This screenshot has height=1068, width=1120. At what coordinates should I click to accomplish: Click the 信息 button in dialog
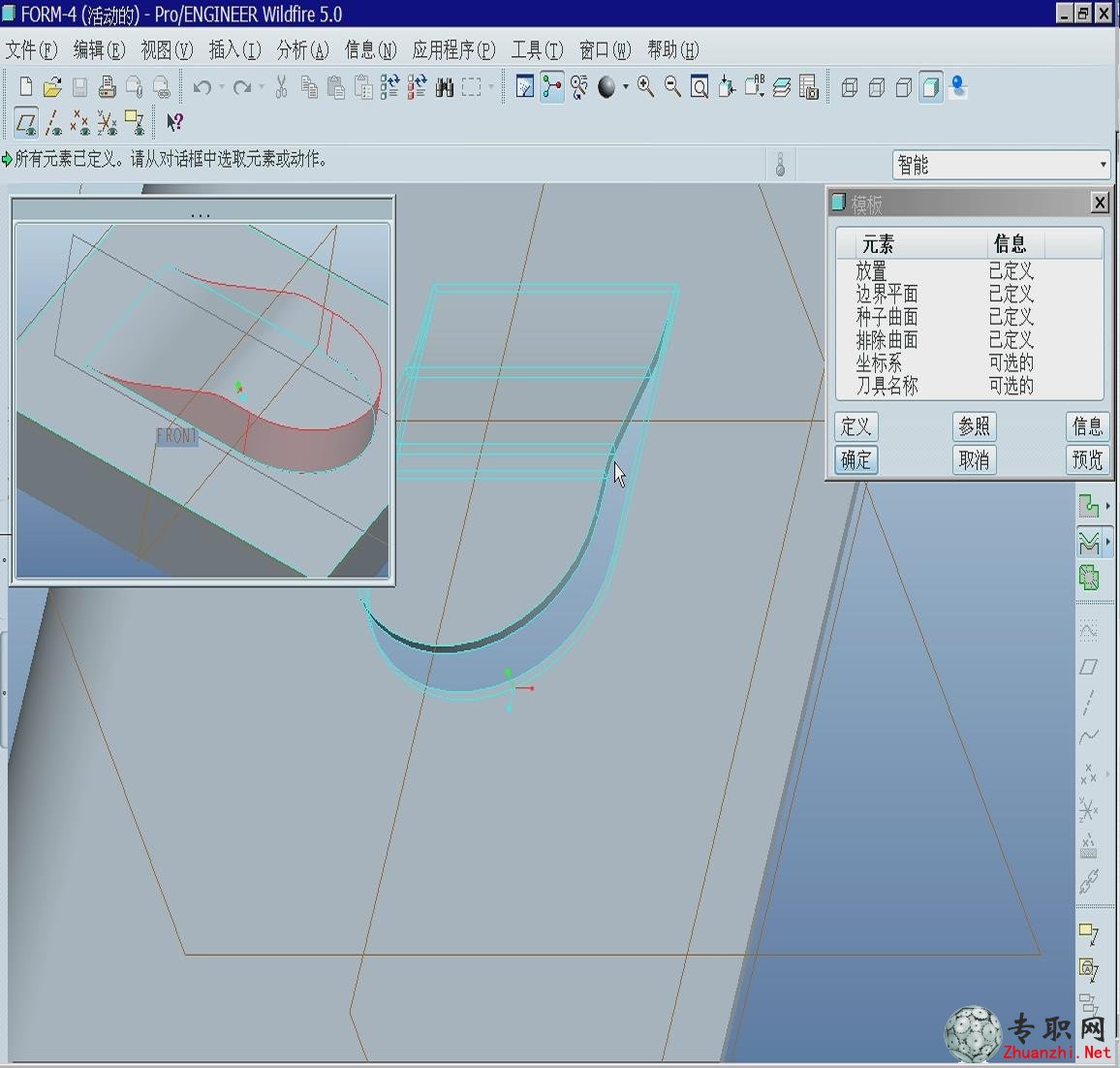(x=1087, y=426)
